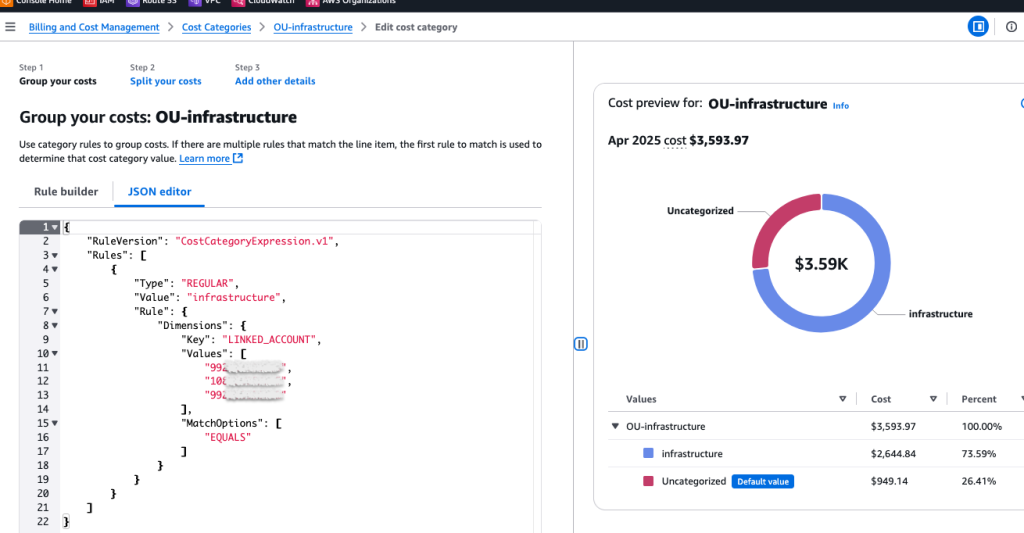1024x533 pixels.
Task: Switch to the Rule builder tab
Action: pos(66,191)
